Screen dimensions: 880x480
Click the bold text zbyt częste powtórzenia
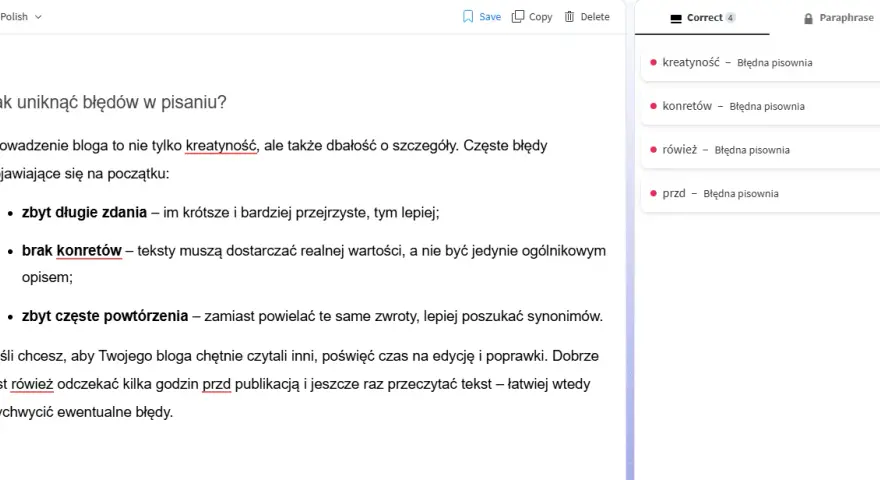(105, 316)
